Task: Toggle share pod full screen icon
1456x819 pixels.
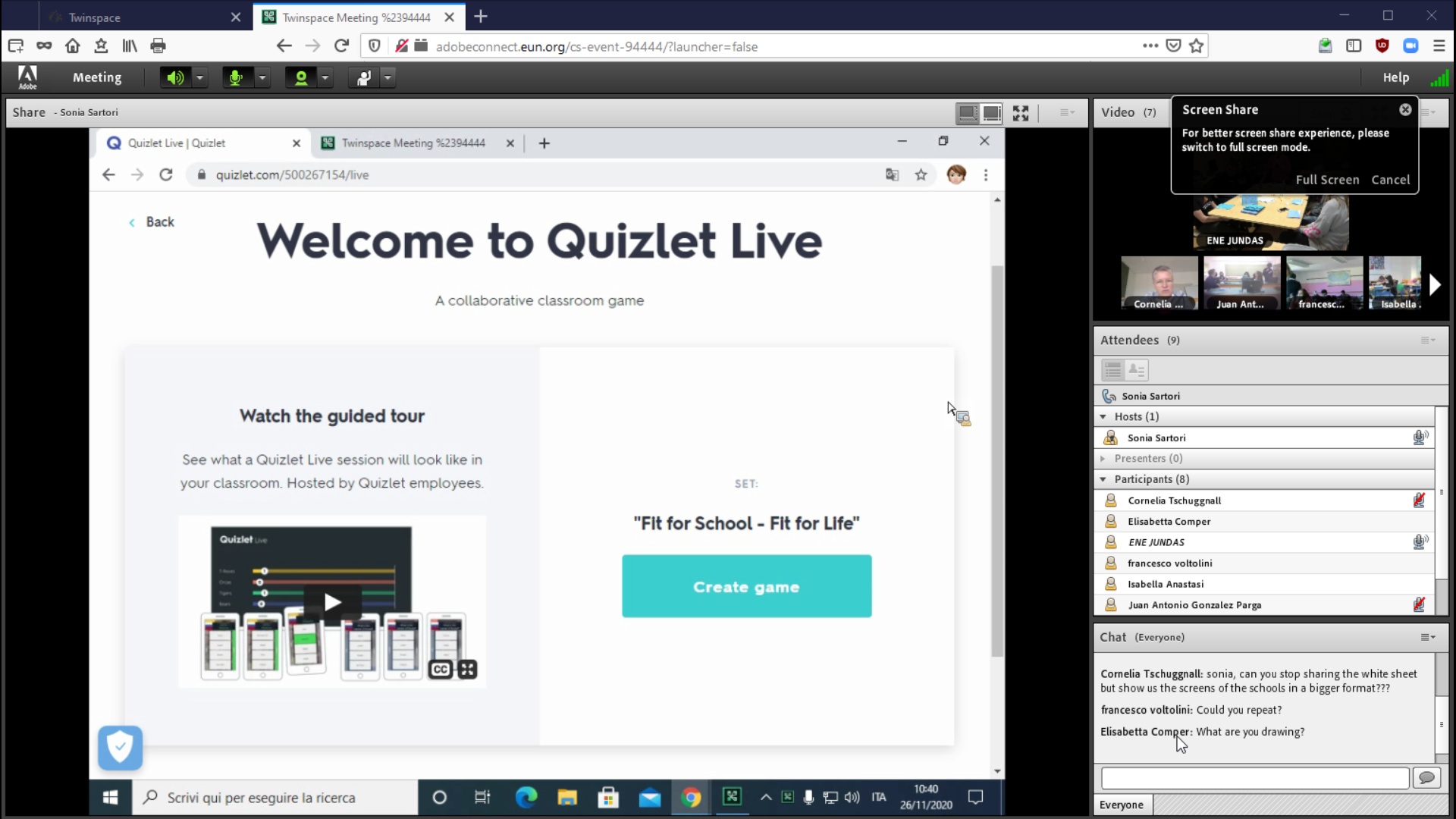Action: coord(1021,113)
